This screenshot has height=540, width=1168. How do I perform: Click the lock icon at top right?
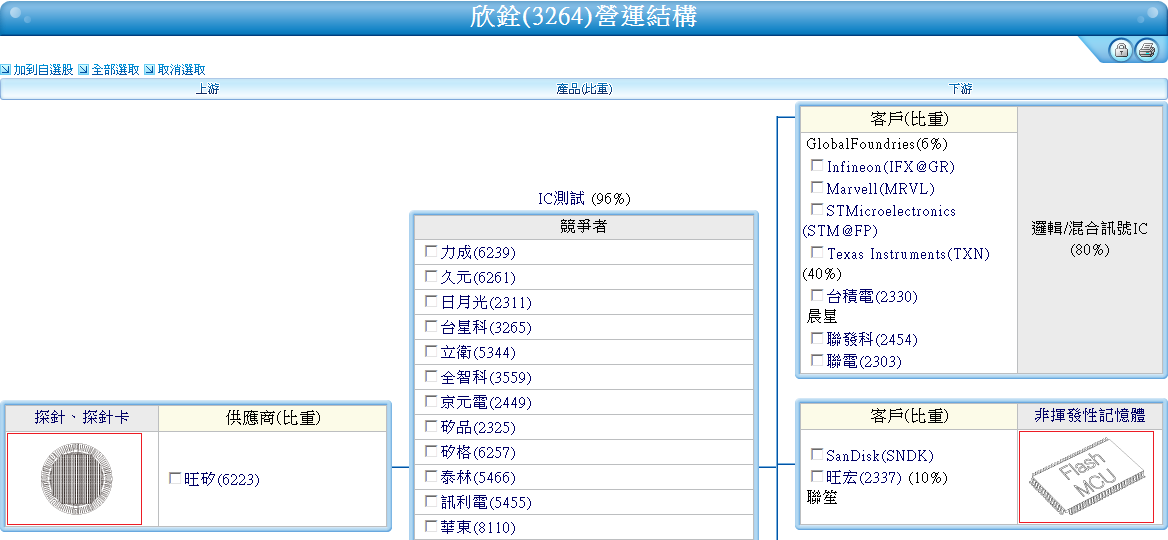click(x=1121, y=51)
